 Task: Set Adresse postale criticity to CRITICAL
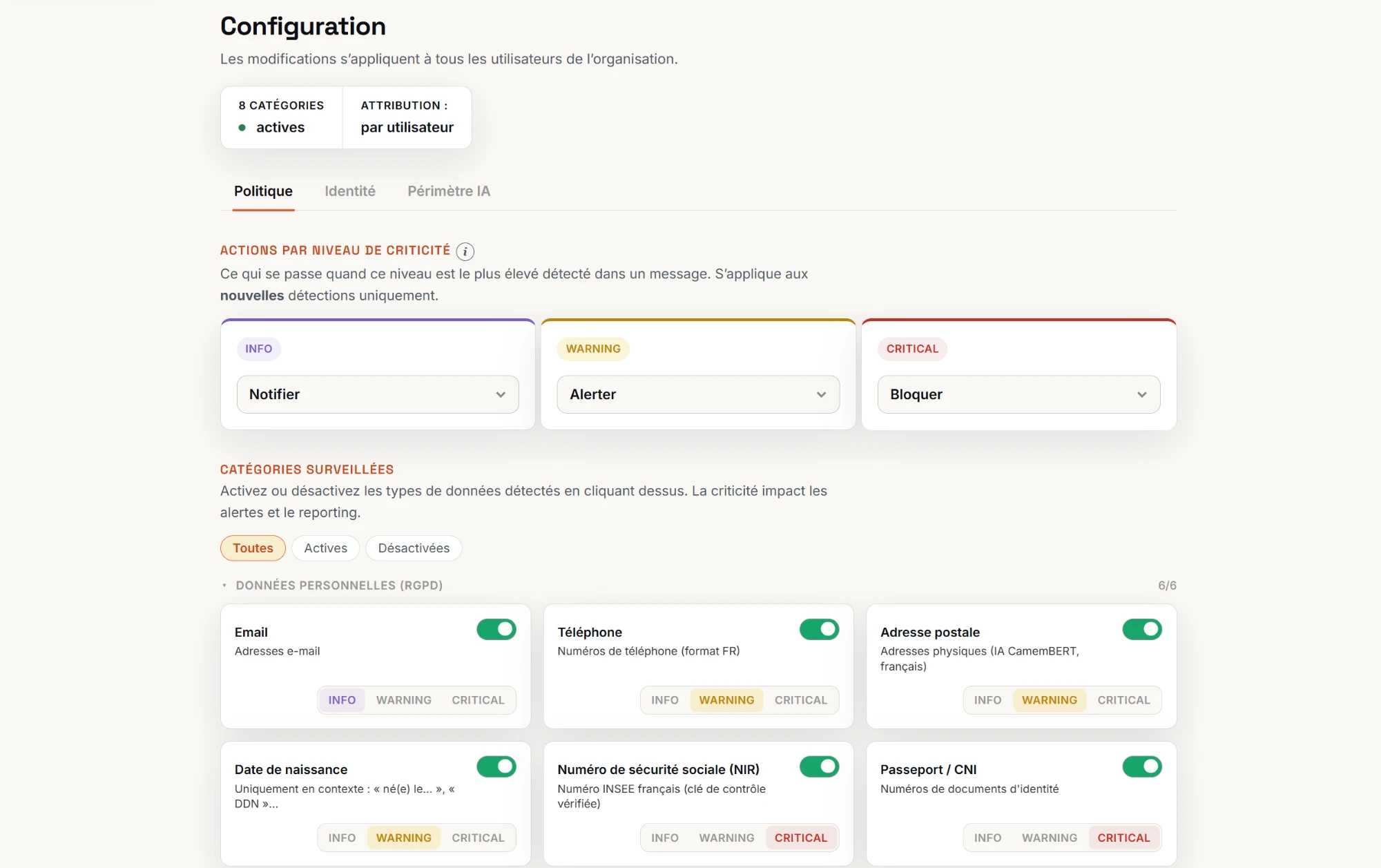click(x=1124, y=700)
